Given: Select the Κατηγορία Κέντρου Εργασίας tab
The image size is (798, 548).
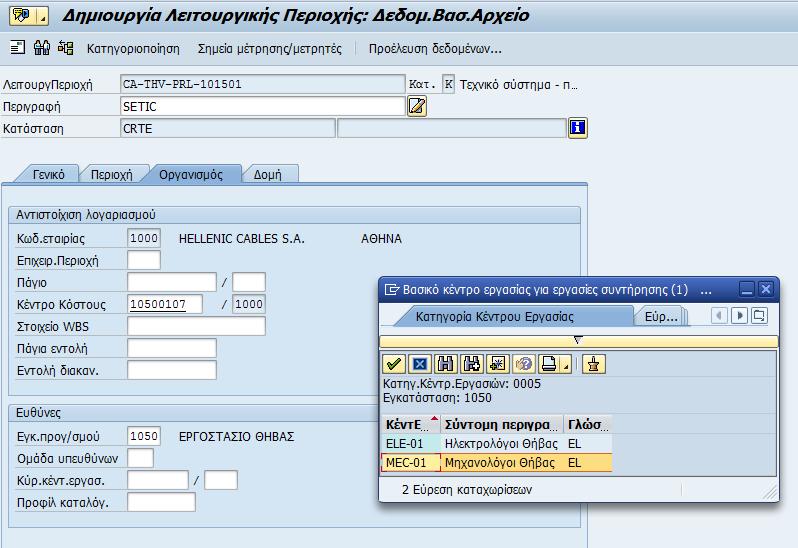Looking at the screenshot, I should (x=512, y=316).
